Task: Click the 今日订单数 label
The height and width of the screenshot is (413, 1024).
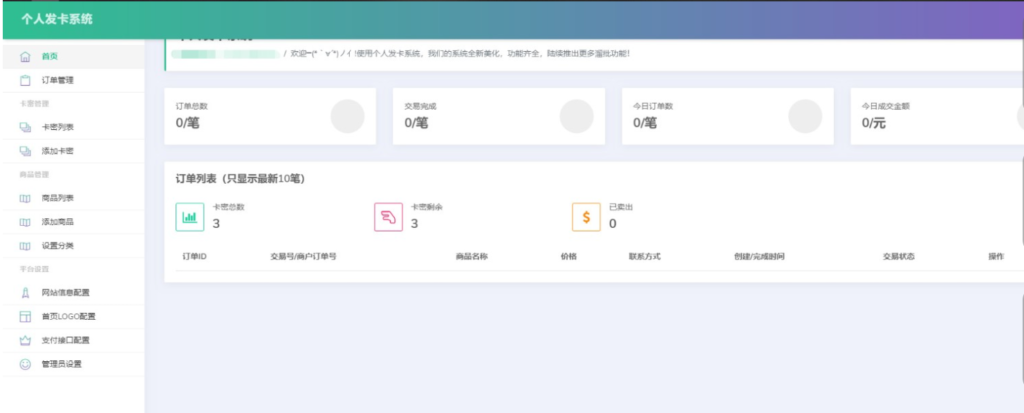Action: point(652,106)
